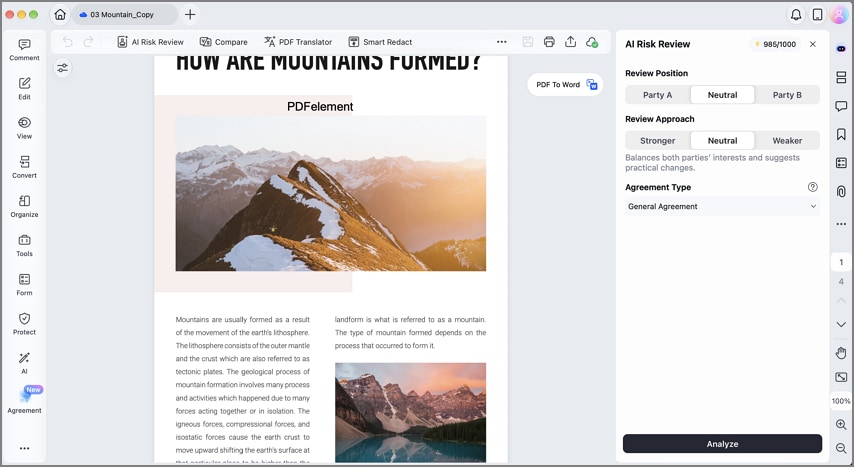Open the AI tool in sidebar
This screenshot has width=854, height=467.
[x=24, y=363]
